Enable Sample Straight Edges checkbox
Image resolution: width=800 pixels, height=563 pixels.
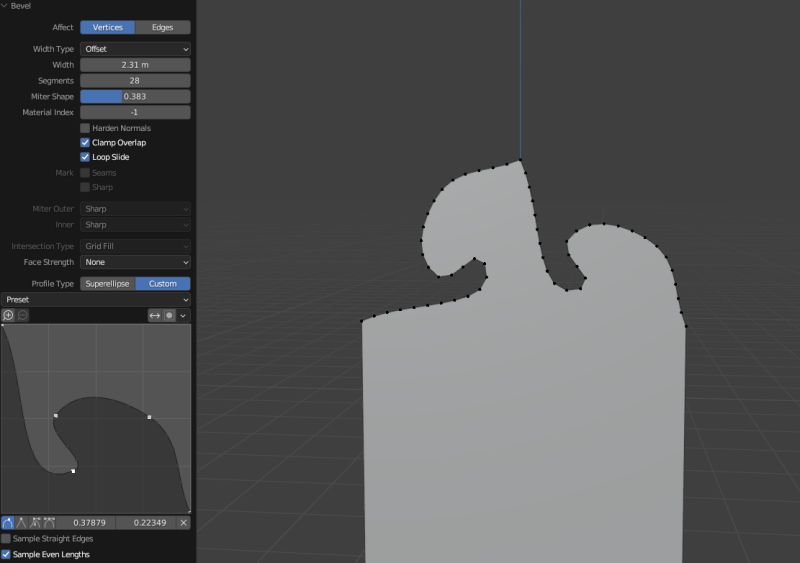click(x=6, y=538)
